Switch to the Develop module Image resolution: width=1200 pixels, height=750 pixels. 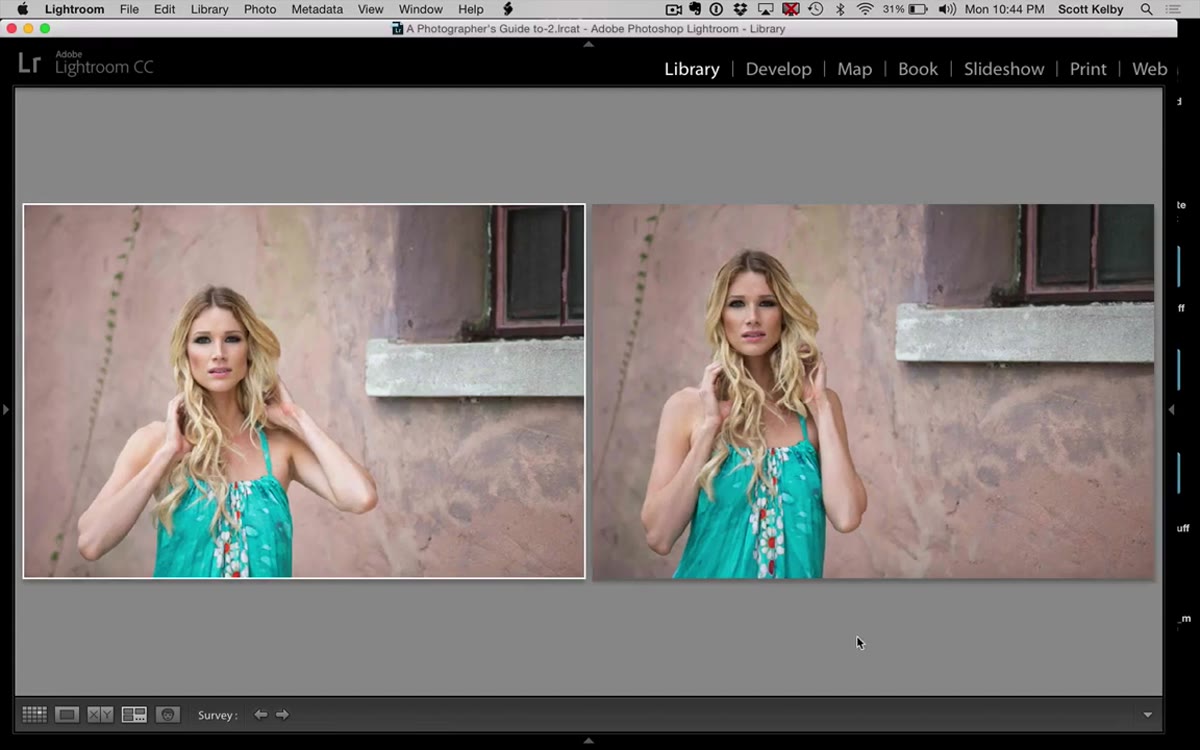[x=778, y=69]
